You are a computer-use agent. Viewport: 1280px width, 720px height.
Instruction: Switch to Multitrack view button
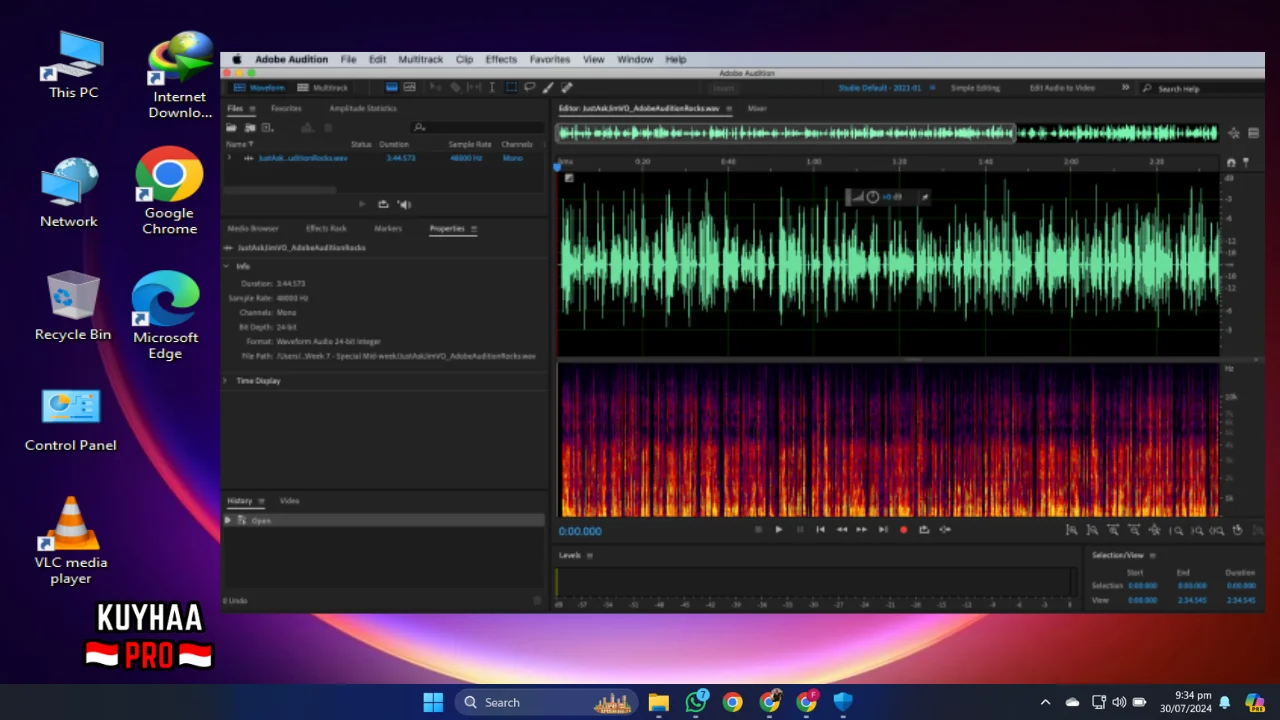[323, 88]
